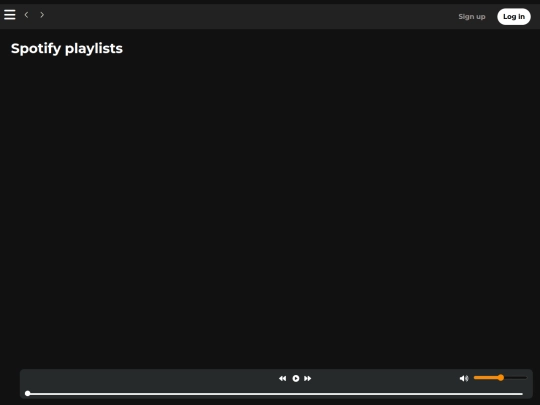The image size is (540, 405).
Task: Click the Spotify playlists heading
Action: (67, 49)
